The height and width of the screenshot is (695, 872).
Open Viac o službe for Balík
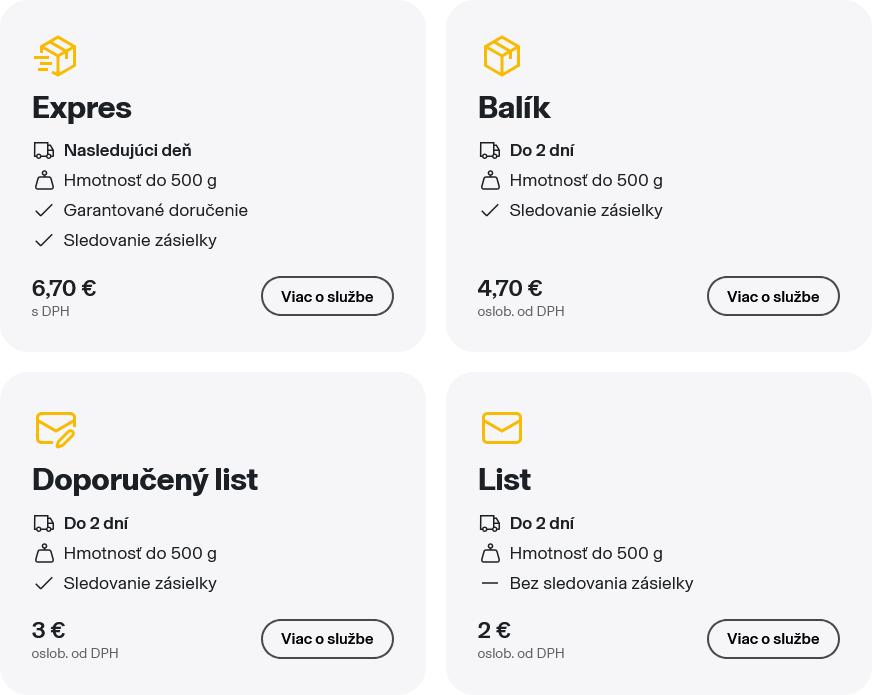(x=773, y=296)
